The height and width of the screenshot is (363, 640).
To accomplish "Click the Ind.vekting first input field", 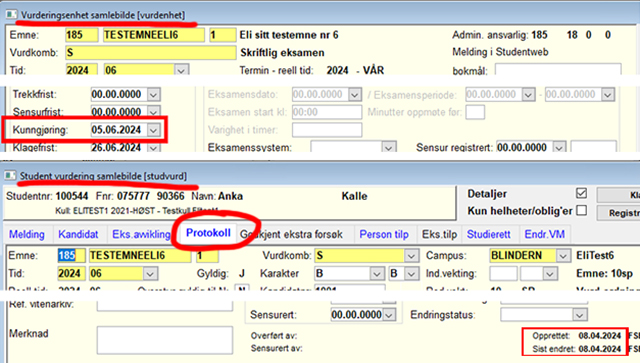I will click(x=503, y=274).
